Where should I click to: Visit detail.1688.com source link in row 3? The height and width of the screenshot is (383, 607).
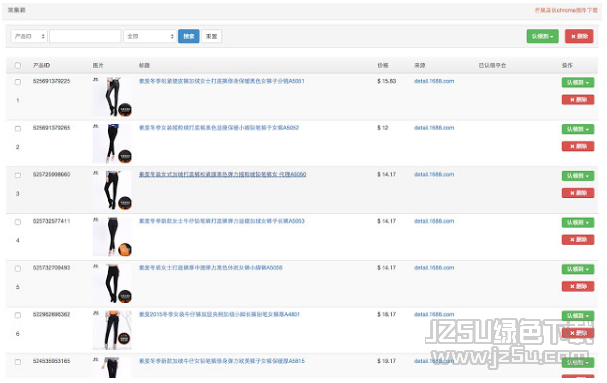434,175
